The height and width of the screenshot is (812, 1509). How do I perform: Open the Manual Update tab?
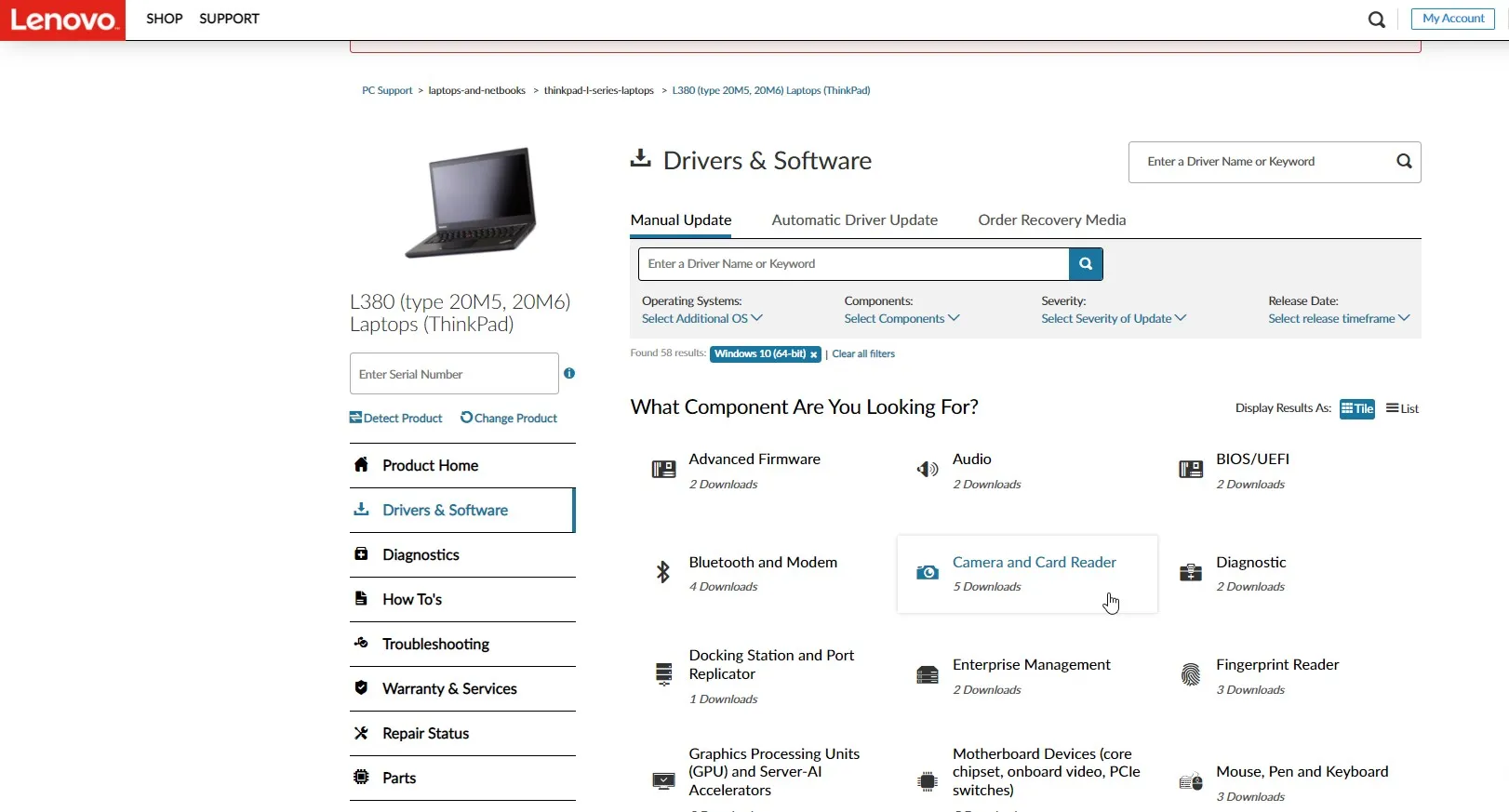[681, 220]
